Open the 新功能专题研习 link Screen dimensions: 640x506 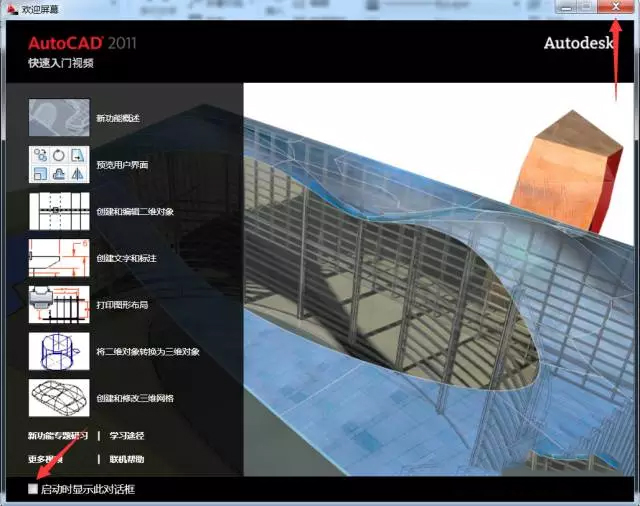tap(58, 436)
